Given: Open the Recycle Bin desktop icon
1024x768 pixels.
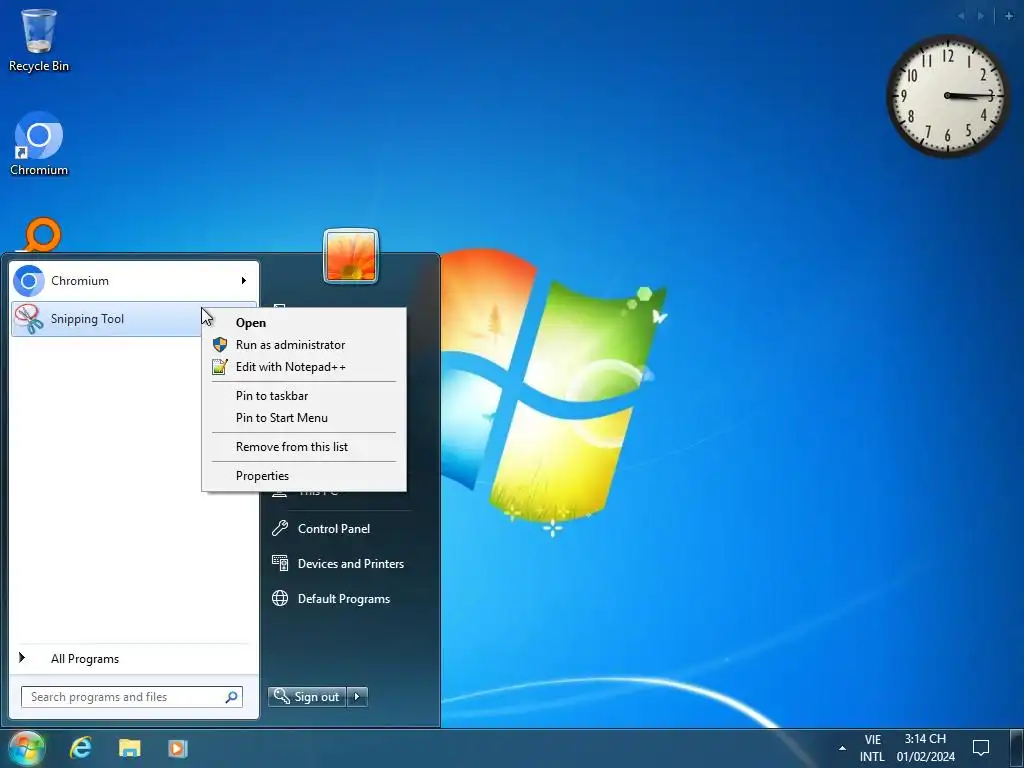Looking at the screenshot, I should (x=39, y=40).
